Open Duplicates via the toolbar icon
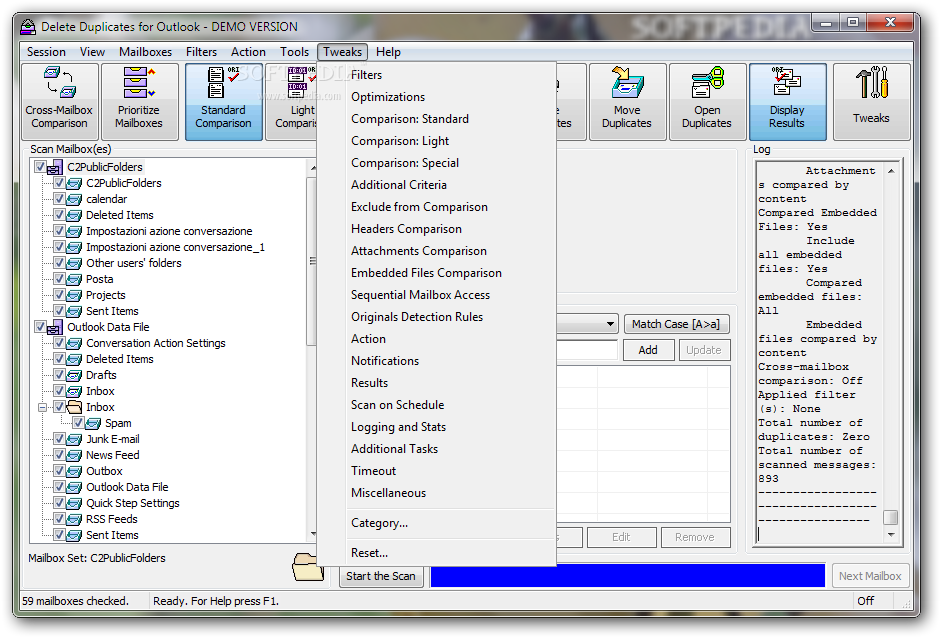Screen dimensions: 941x638 coord(707,102)
